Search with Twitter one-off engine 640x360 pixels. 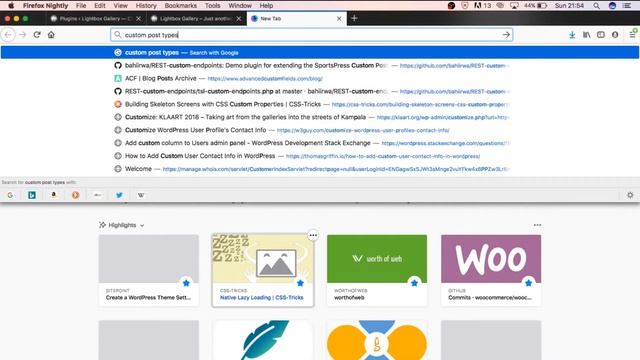pos(119,195)
